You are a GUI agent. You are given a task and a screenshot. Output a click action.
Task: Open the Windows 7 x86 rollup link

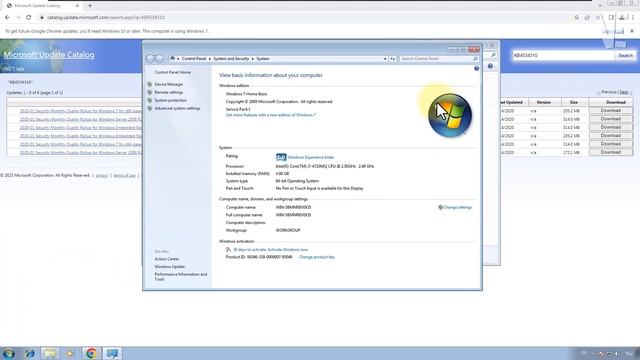tap(80, 111)
